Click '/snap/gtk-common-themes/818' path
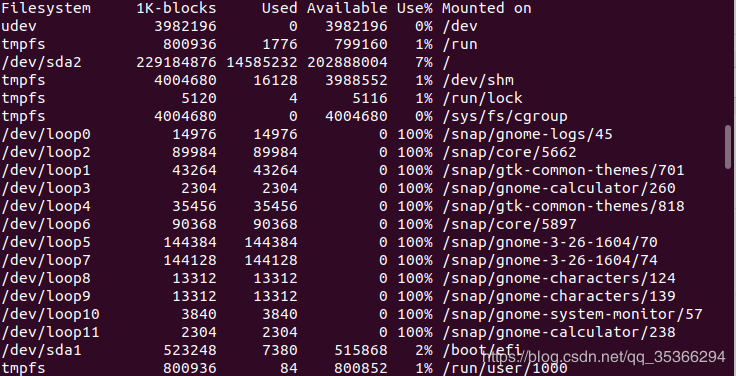Screen dimensions: 736x376 click(563, 206)
